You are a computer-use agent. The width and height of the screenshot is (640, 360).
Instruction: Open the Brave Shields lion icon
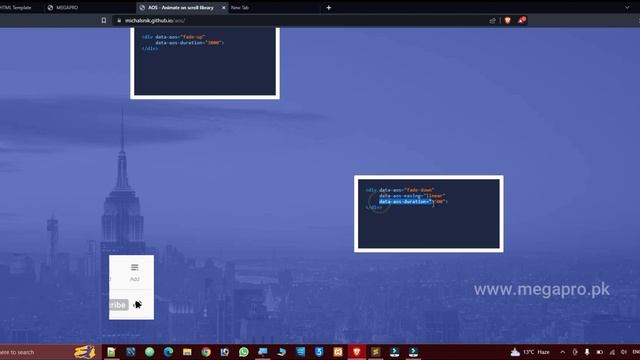pyautogui.click(x=508, y=20)
